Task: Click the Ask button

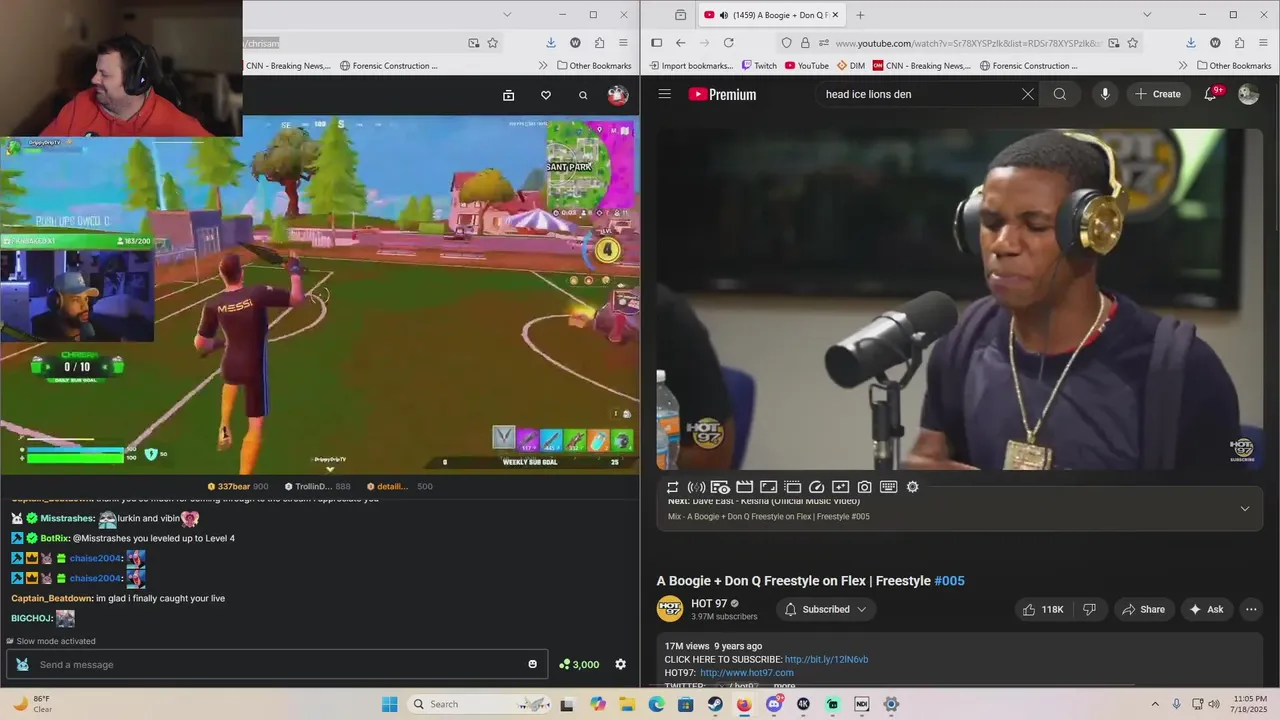Action: [1206, 609]
